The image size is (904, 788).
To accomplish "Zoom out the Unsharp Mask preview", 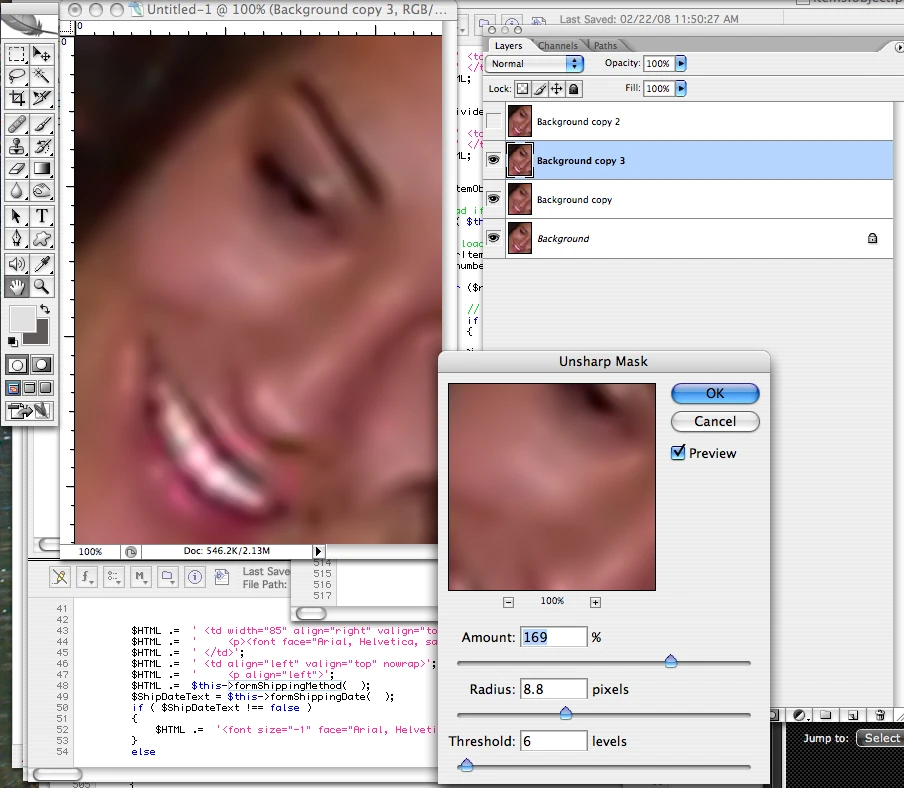I will [x=508, y=602].
